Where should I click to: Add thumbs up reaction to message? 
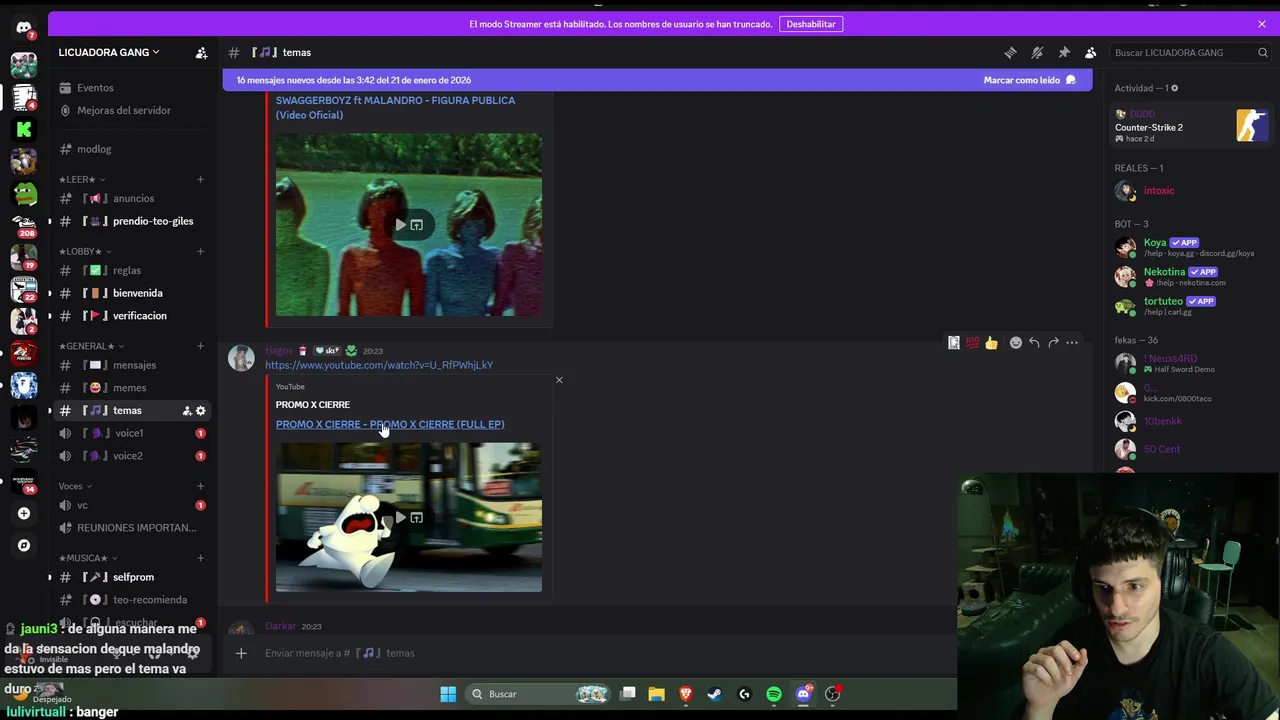click(x=991, y=343)
